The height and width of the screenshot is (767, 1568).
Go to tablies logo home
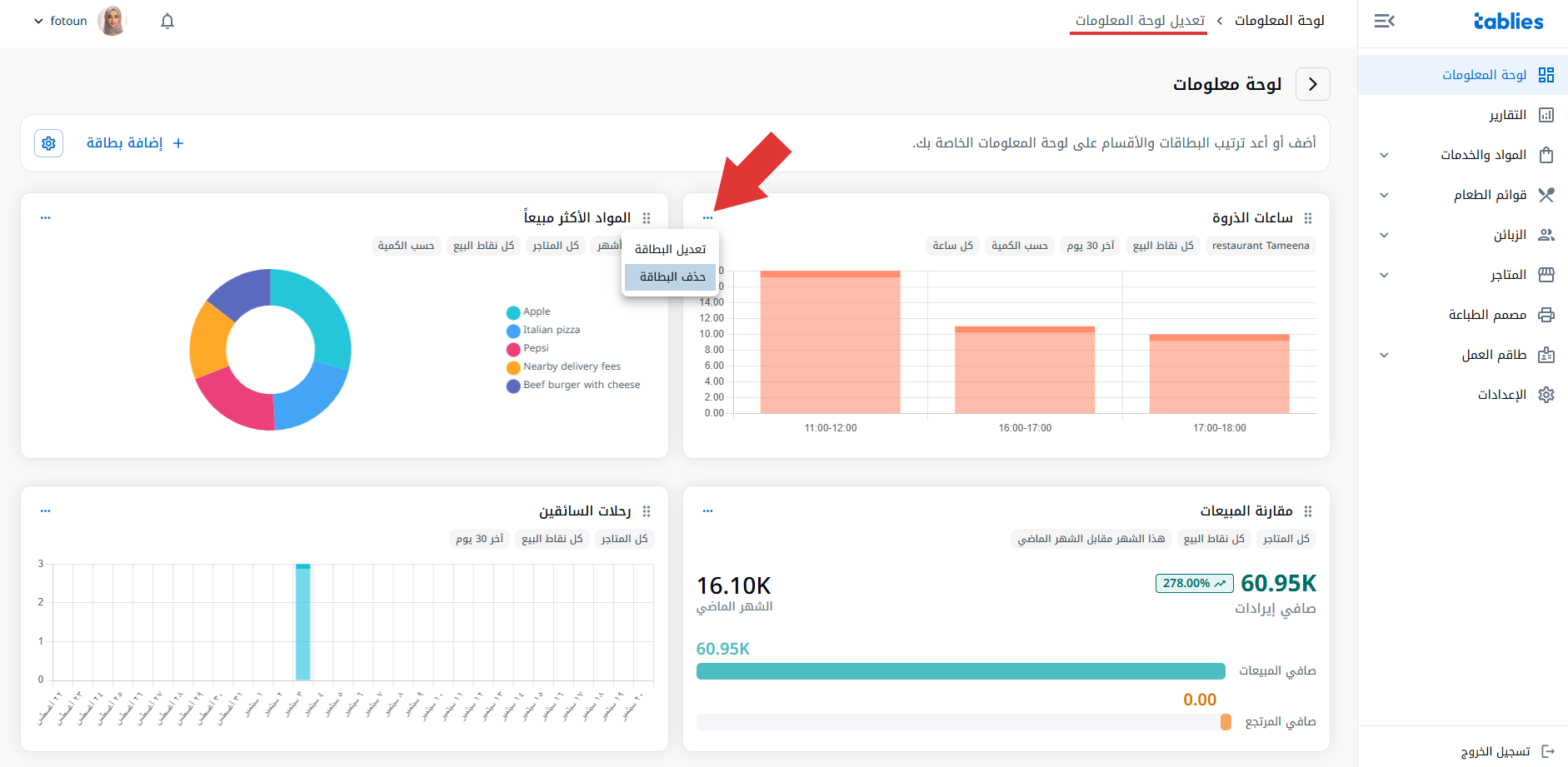point(1508,21)
